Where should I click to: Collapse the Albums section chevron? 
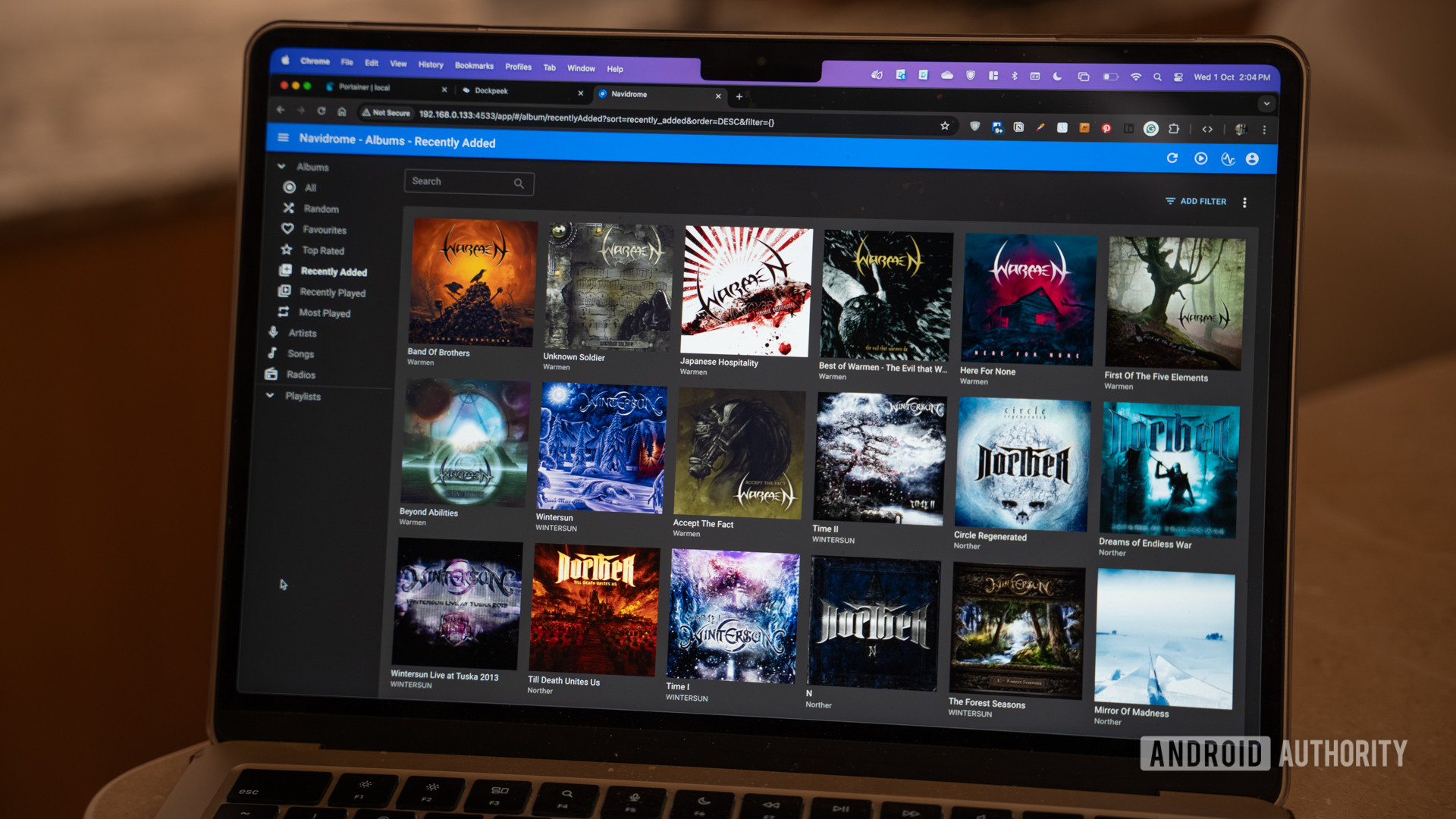281,166
